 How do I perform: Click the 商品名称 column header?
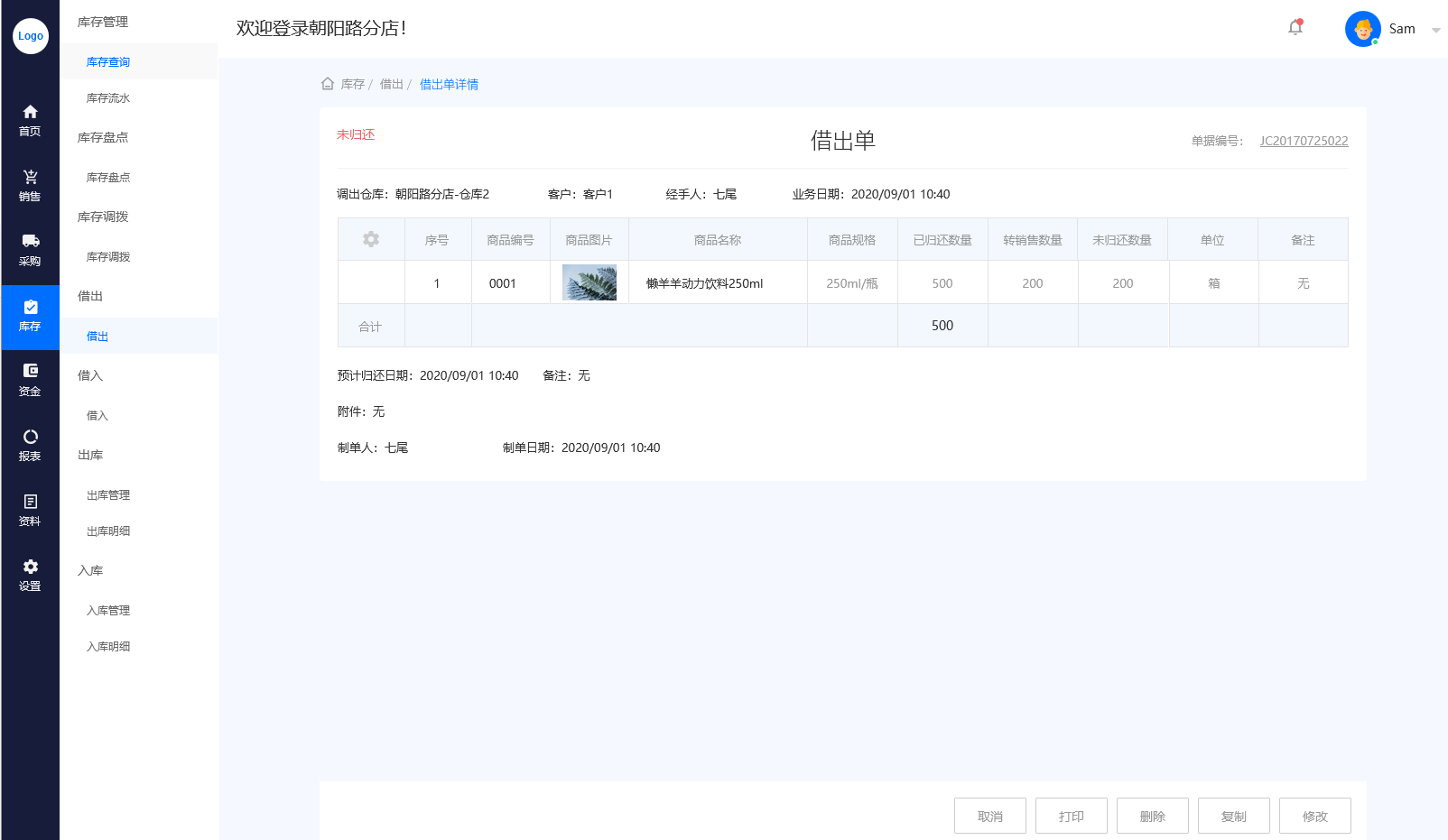point(718,239)
